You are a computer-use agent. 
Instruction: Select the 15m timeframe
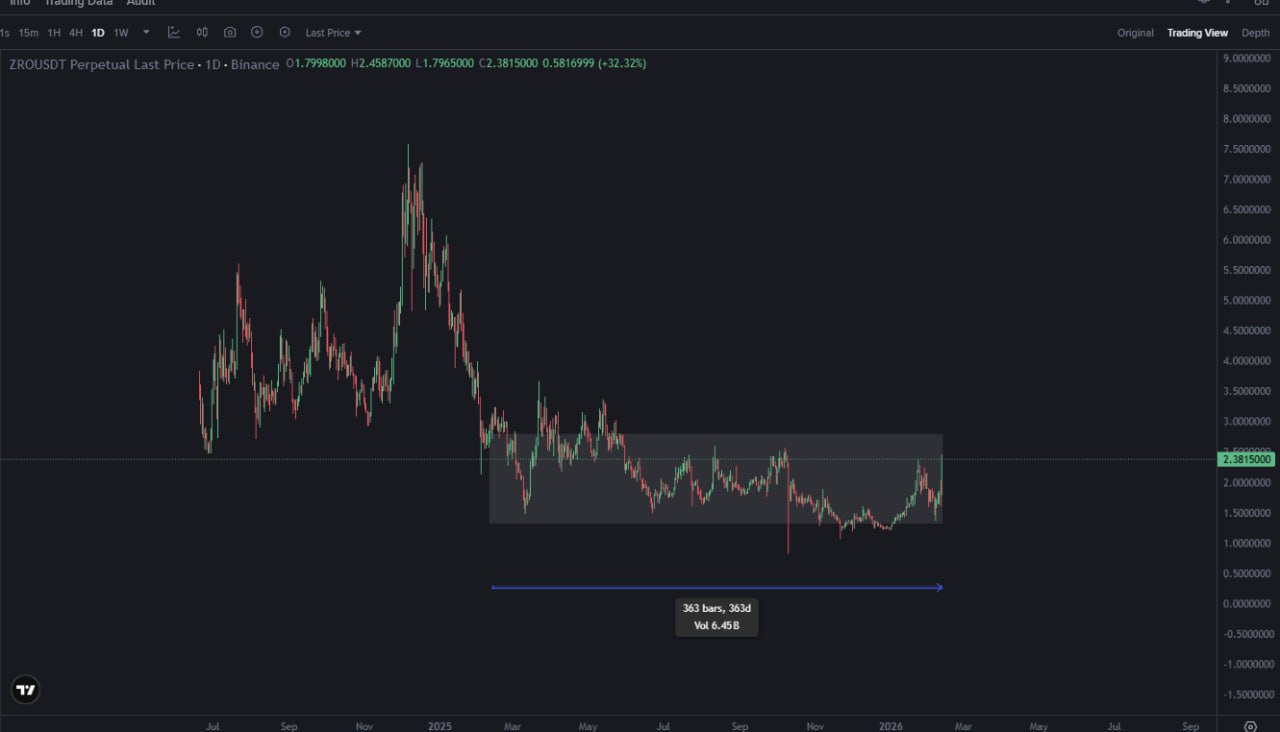[27, 32]
